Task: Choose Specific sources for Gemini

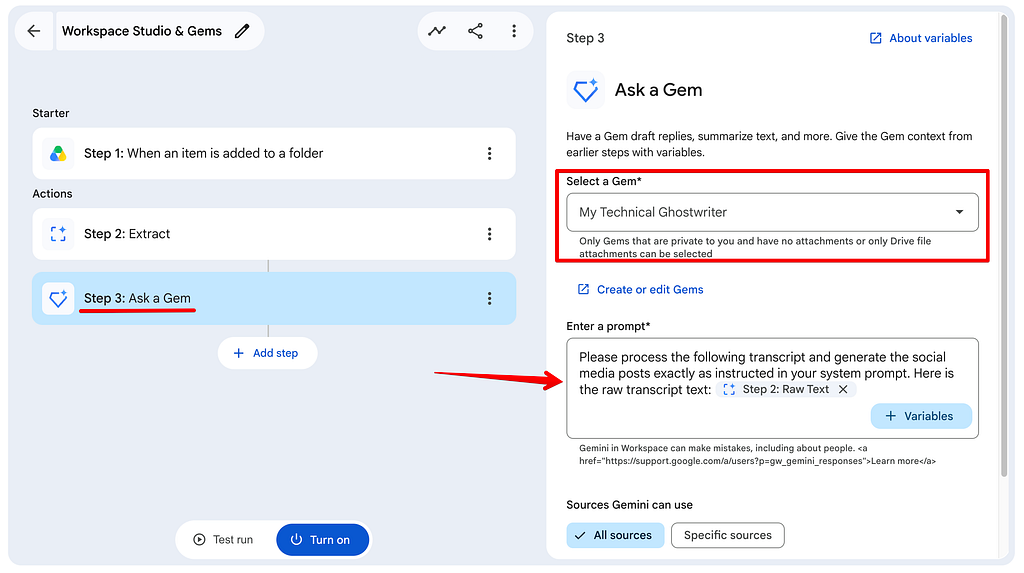Action: pos(728,535)
